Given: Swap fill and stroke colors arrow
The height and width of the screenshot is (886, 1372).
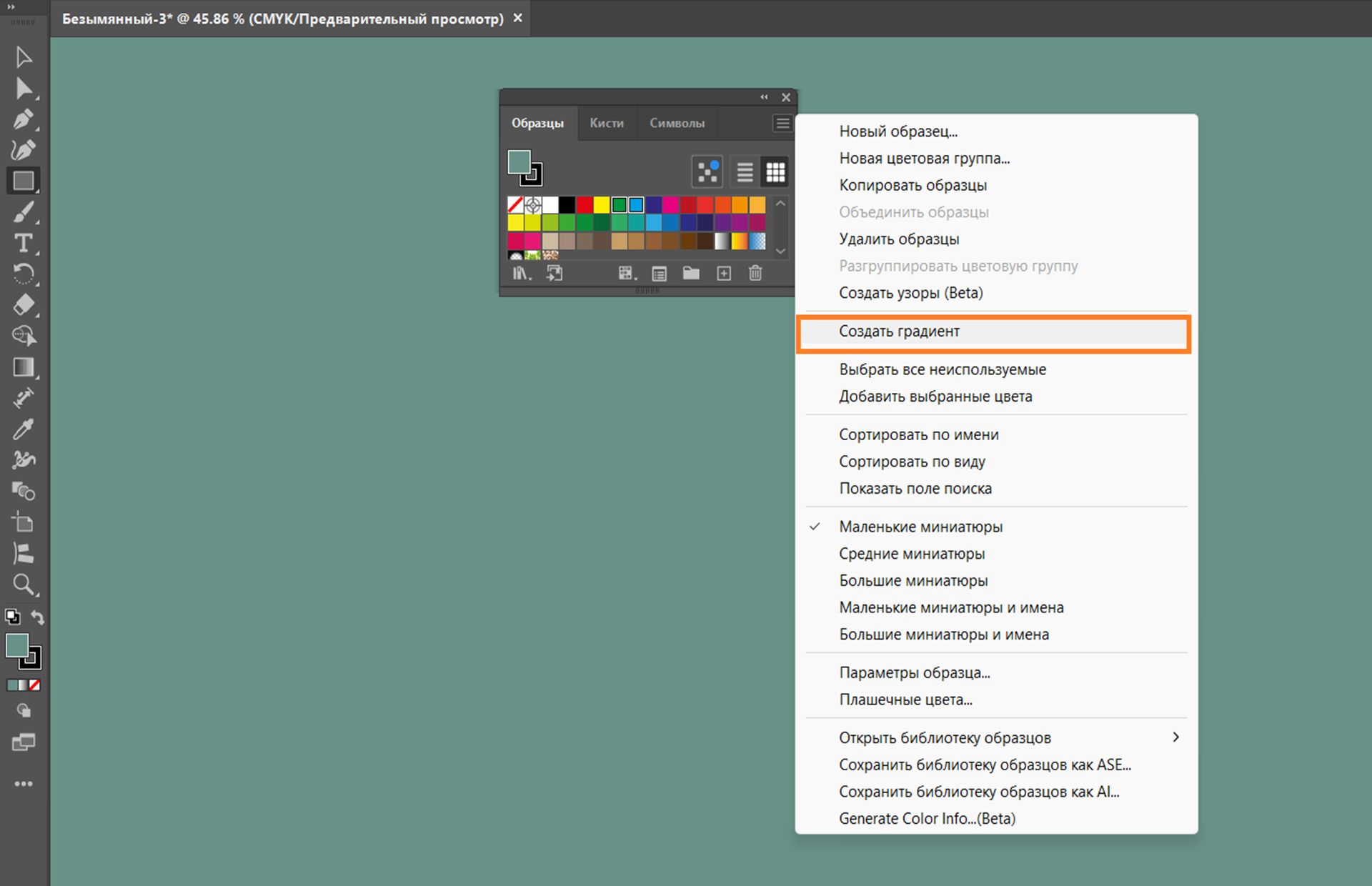Looking at the screenshot, I should (37, 617).
